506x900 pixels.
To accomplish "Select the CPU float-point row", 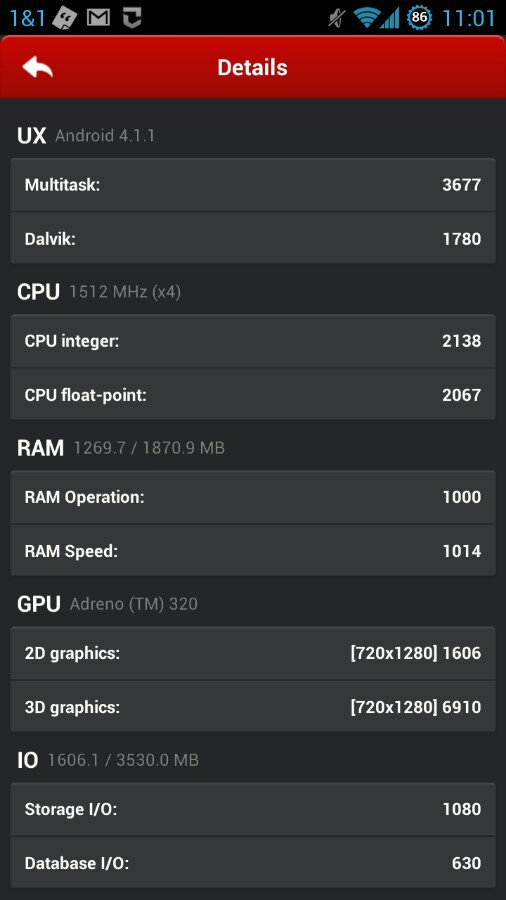I will [x=253, y=394].
